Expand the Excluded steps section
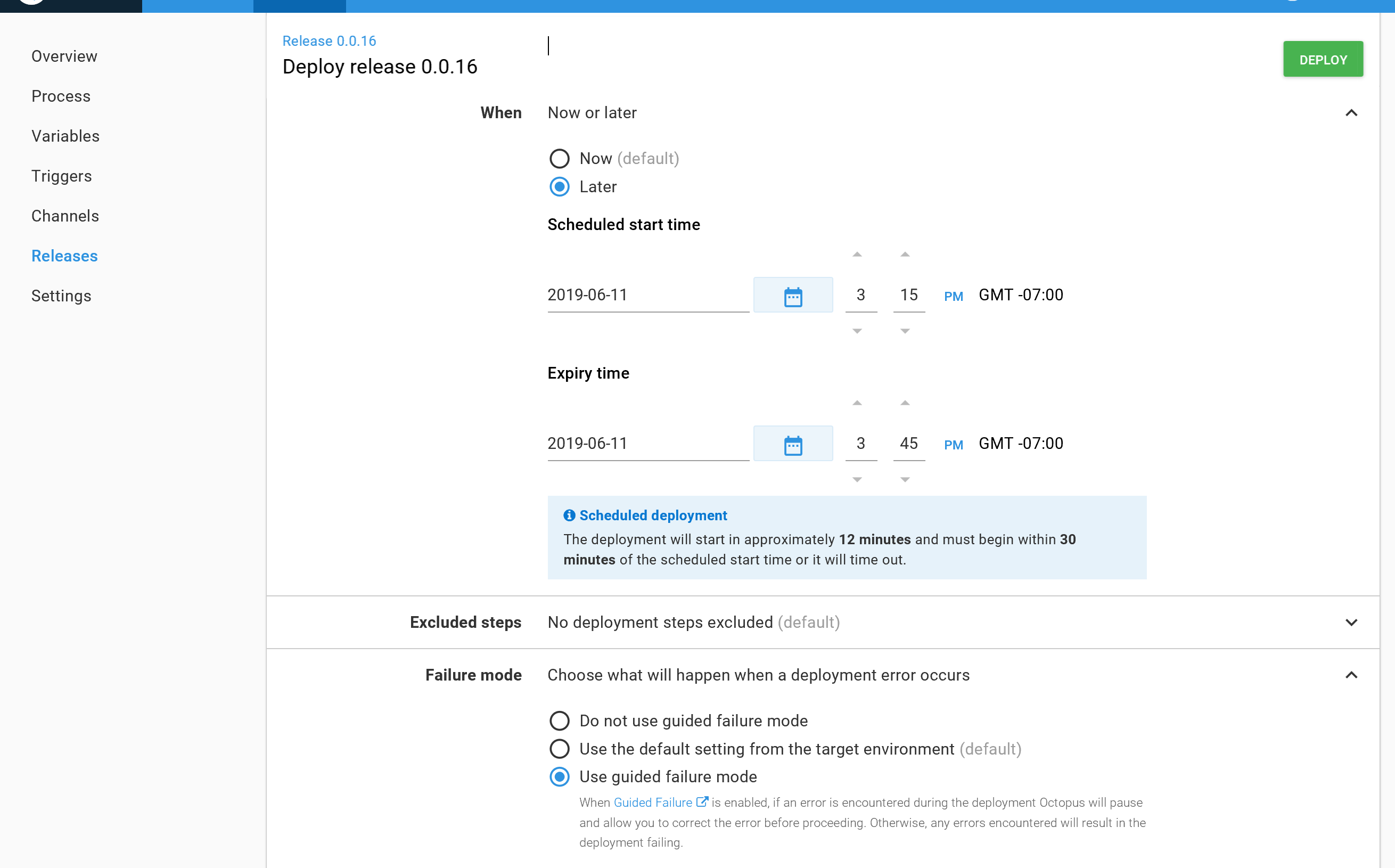This screenshot has width=1395, height=868. coord(1352,622)
